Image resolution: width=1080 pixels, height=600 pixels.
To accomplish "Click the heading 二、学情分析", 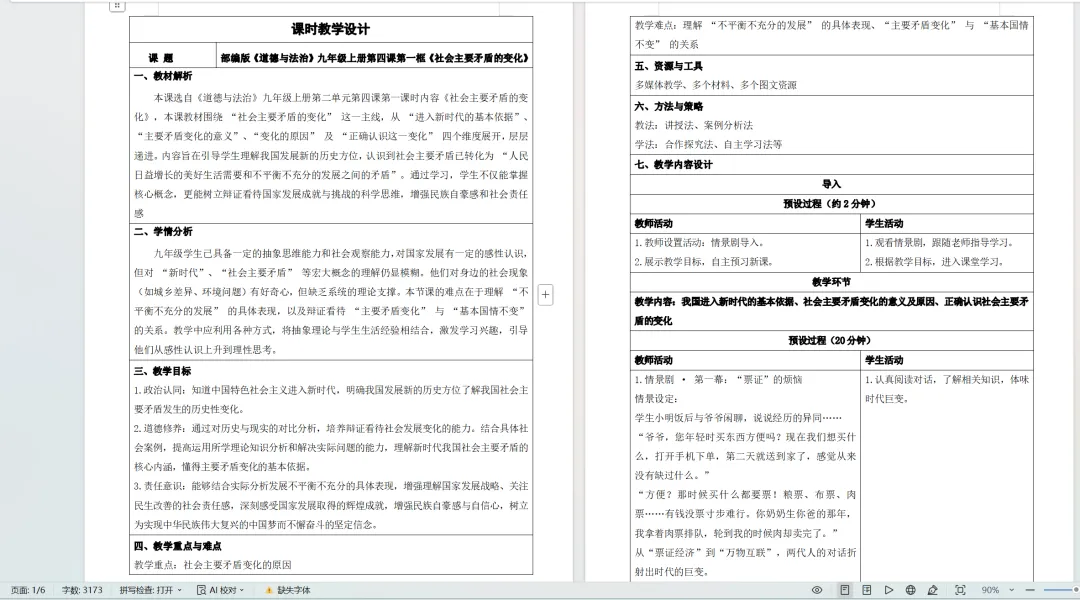I will click(x=163, y=231).
